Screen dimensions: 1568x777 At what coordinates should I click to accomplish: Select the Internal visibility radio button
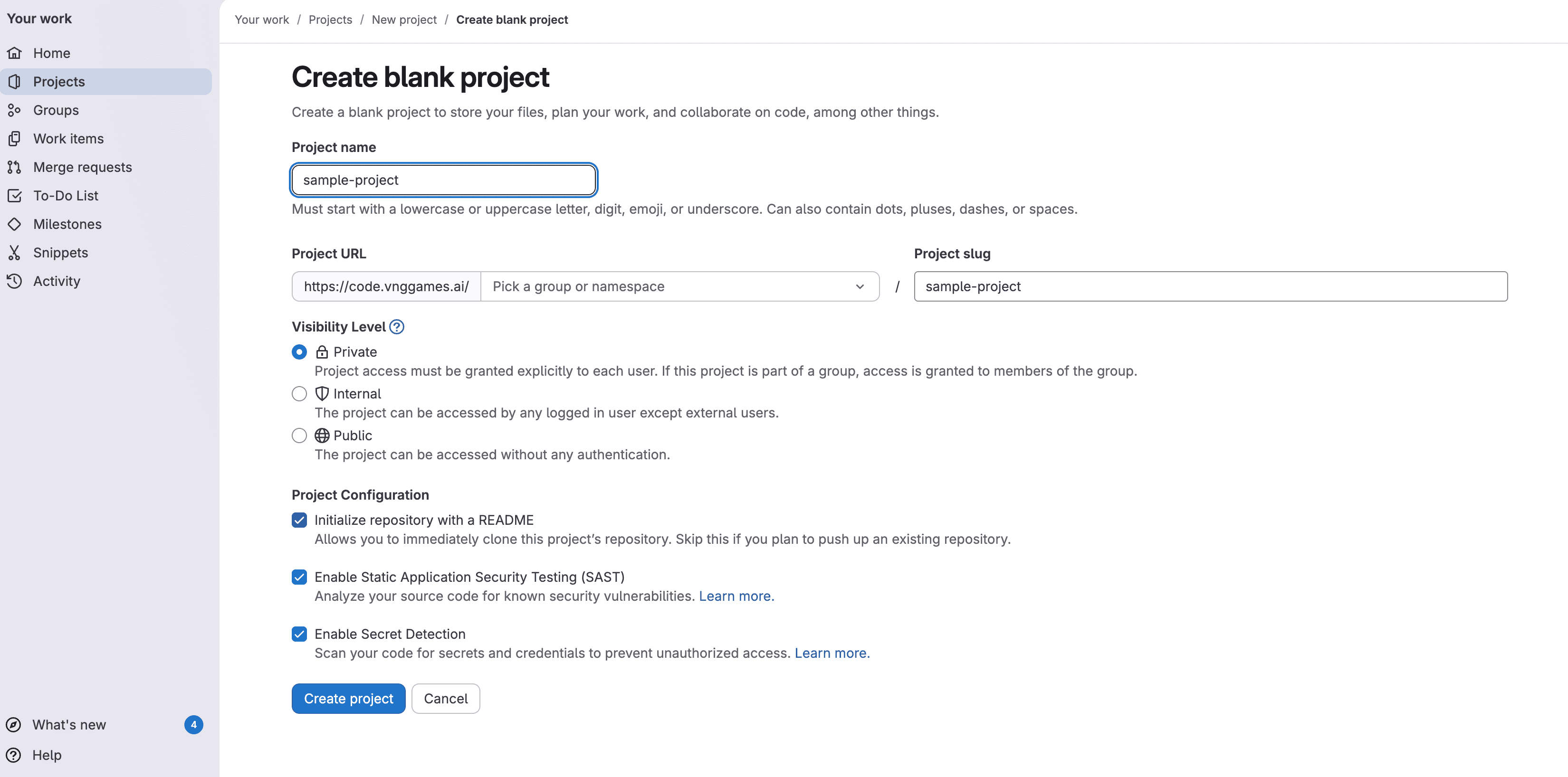click(x=299, y=394)
